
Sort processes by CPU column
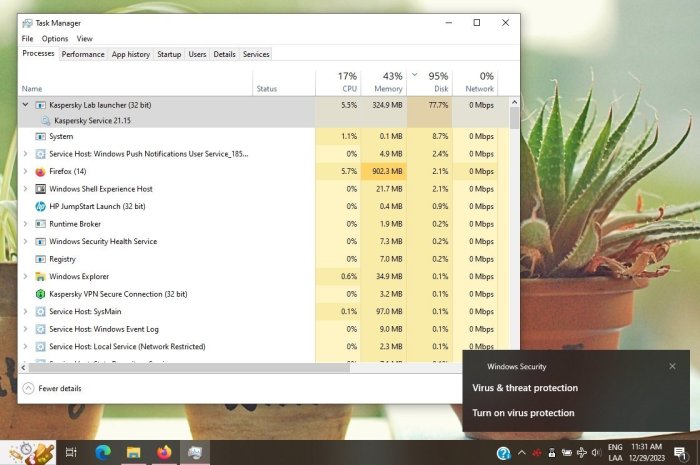pos(338,82)
